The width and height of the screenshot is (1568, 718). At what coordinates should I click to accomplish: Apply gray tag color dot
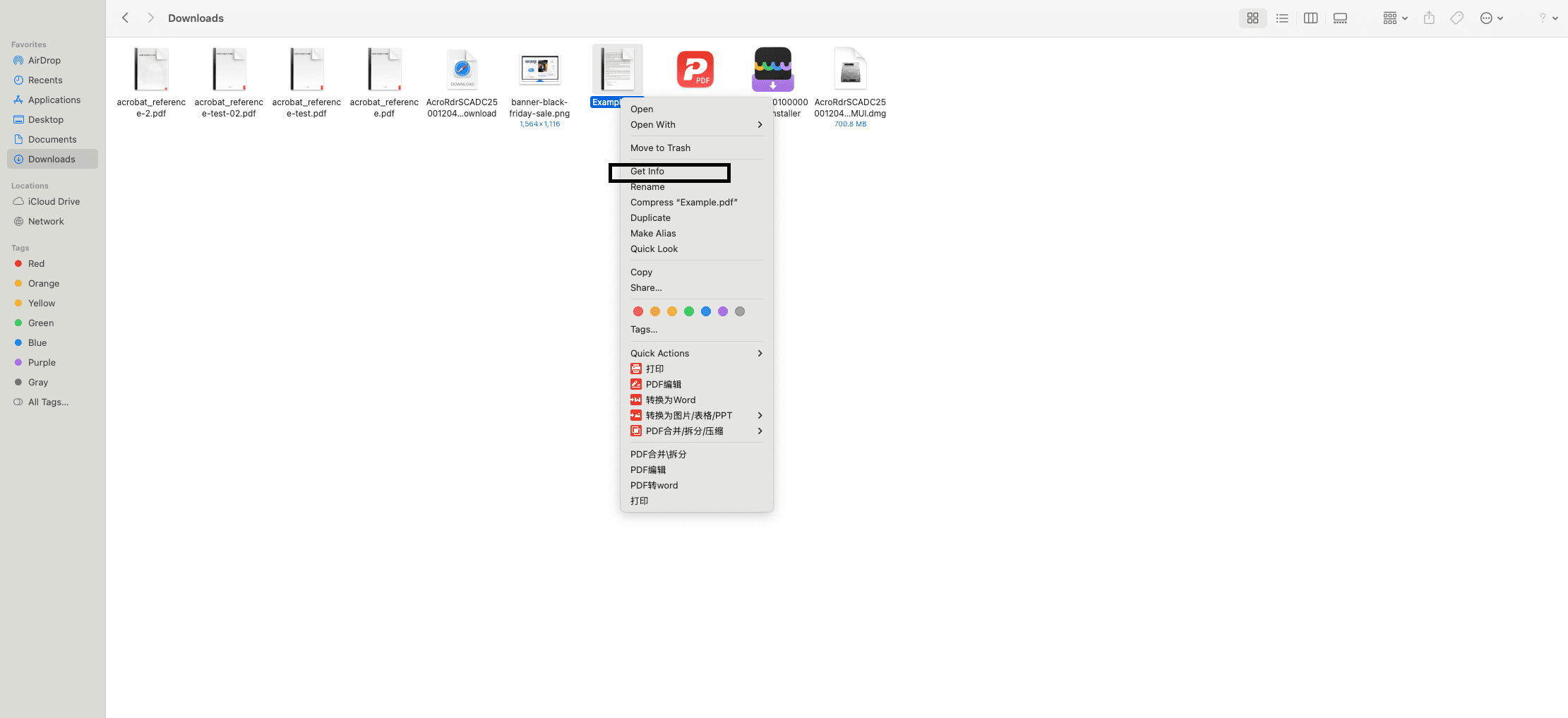(740, 311)
